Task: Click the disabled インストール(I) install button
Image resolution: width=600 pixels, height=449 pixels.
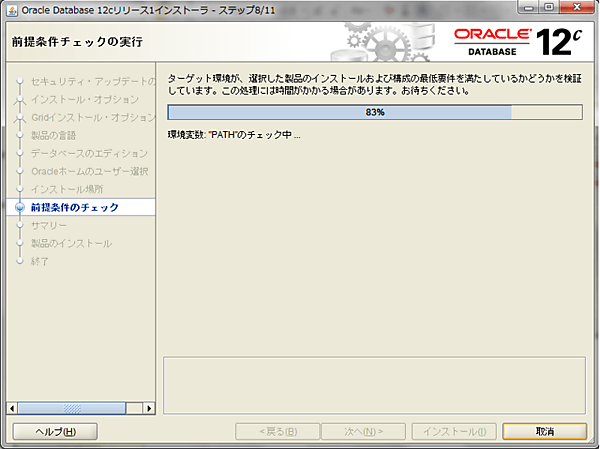Action: 454,431
